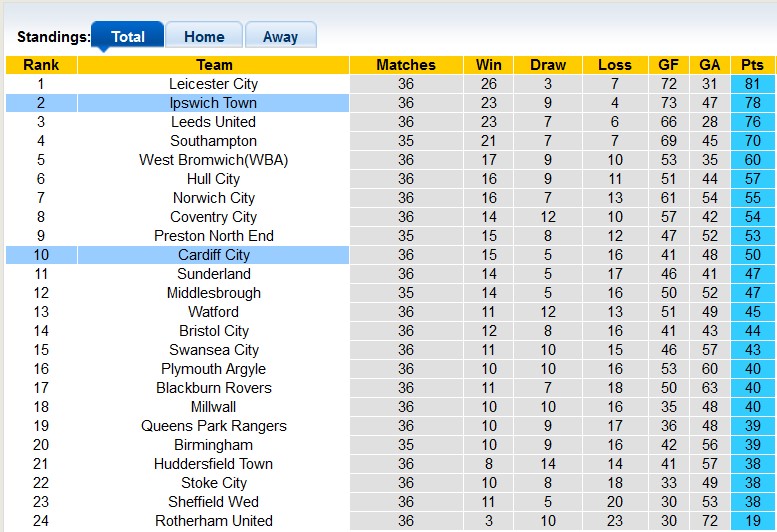Click the Leicester City team link
Screen dimensions: 777x532
pyautogui.click(x=213, y=84)
